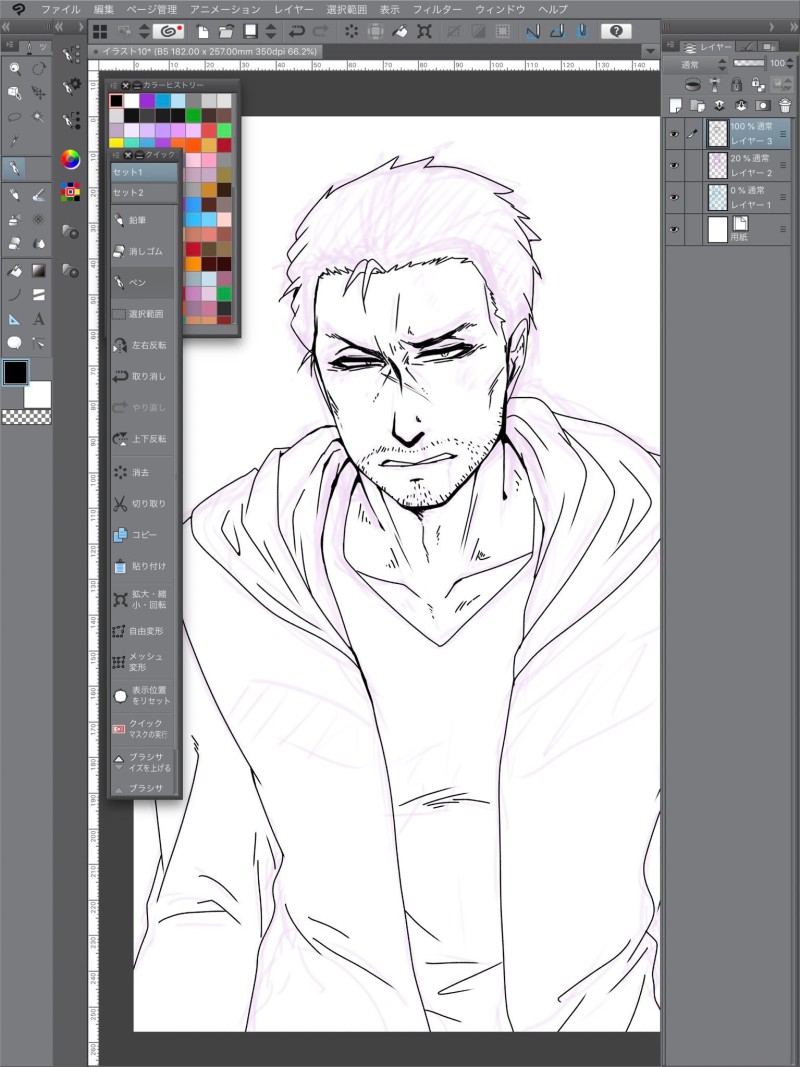Open the Color Wheel palette
This screenshot has height=1067, width=800.
pos(70,159)
